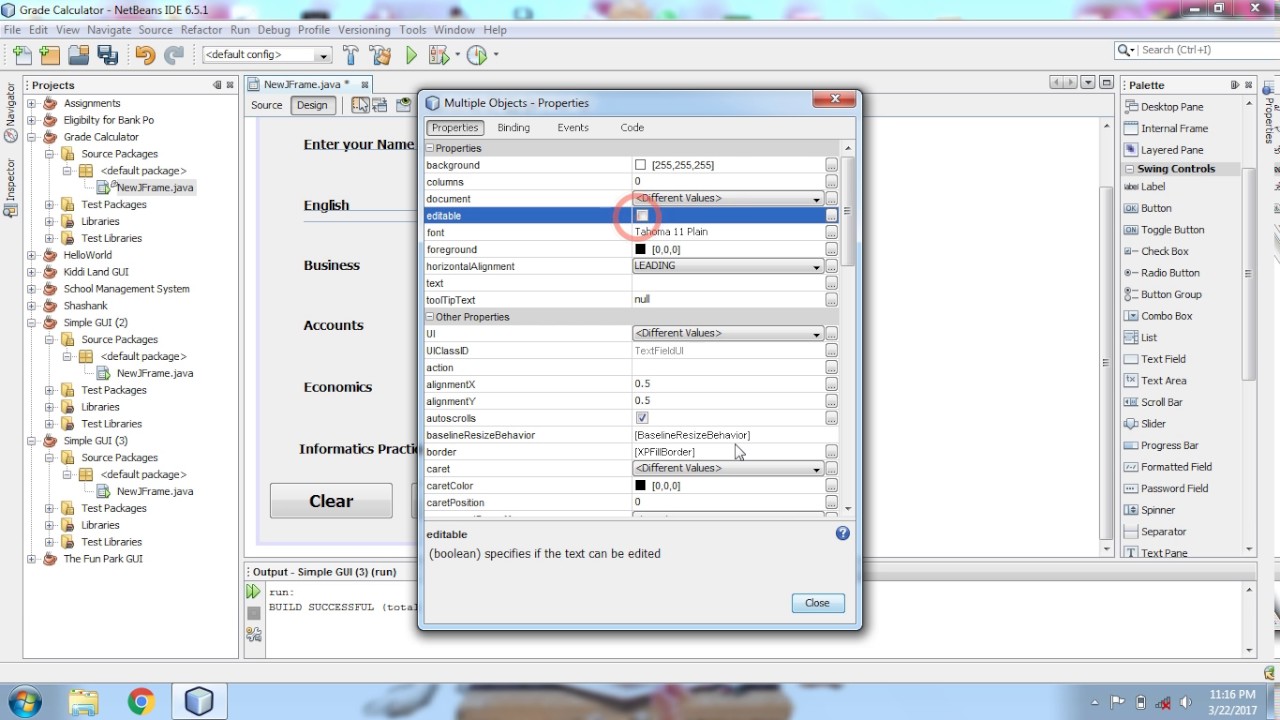Switch to the Events tab
Screen dimensions: 1280x720
click(x=573, y=128)
